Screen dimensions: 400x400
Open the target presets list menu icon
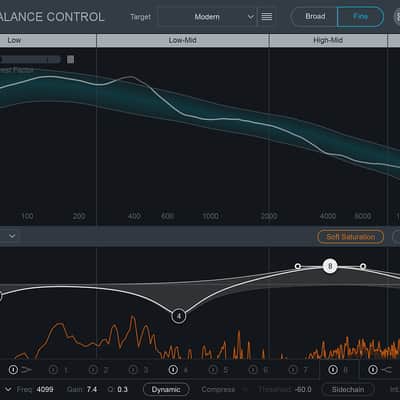(267, 16)
